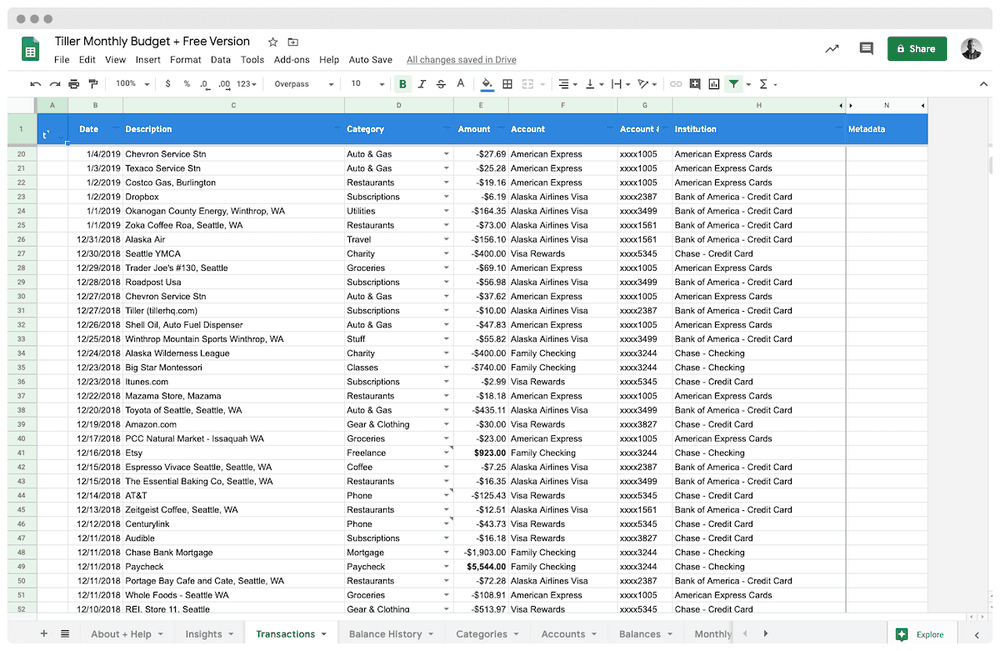Open the 123 number format dropdown
The width and height of the screenshot is (1000, 651).
pyautogui.click(x=246, y=84)
